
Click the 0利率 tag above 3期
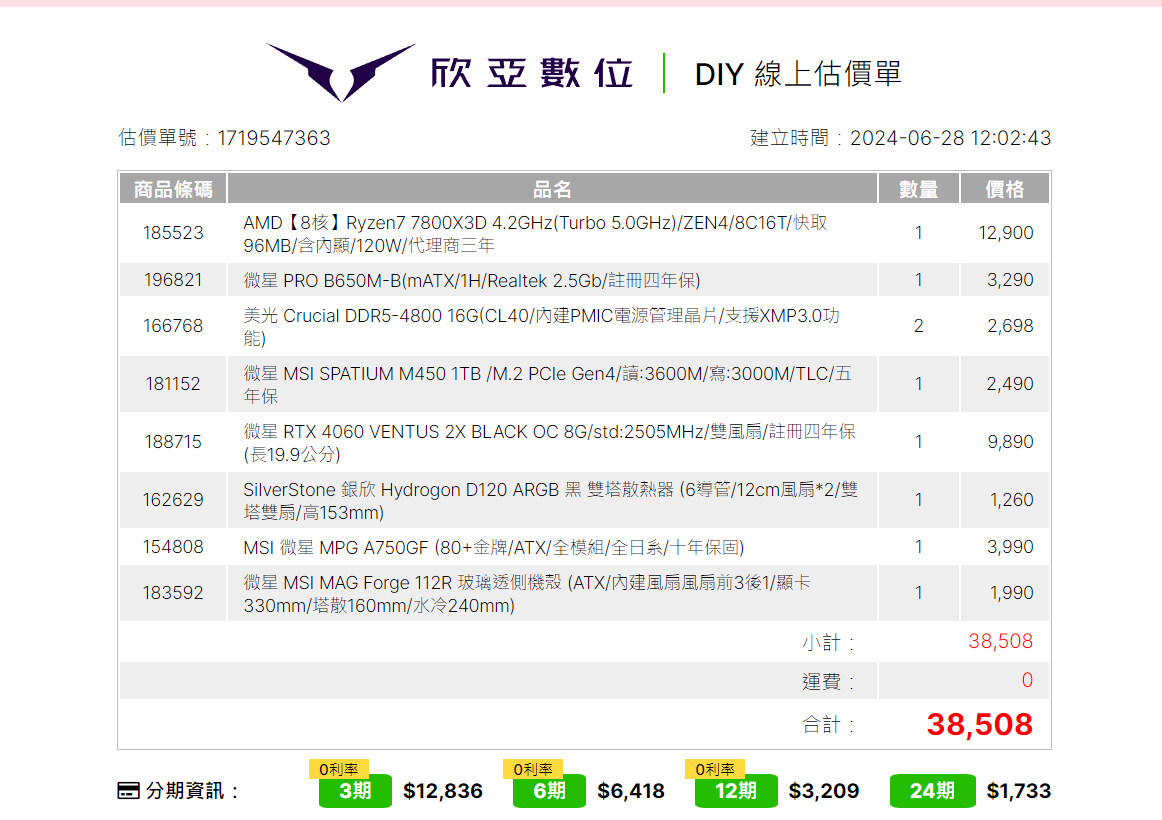339,770
